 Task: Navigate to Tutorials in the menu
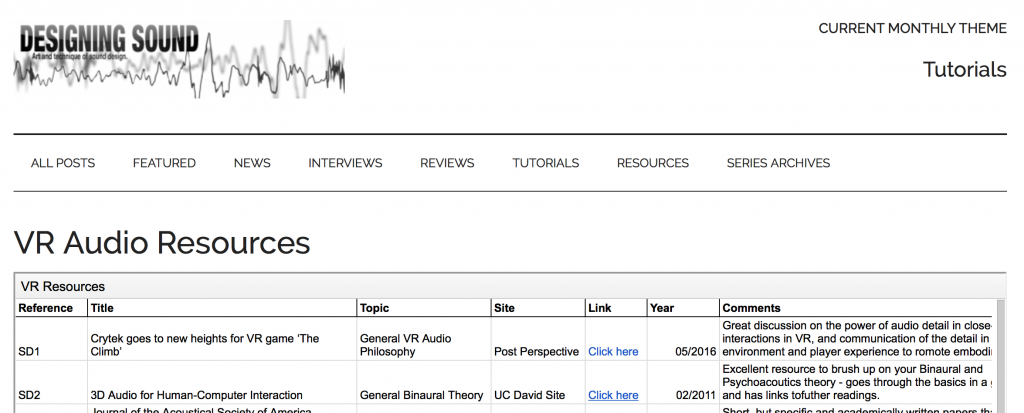tap(545, 163)
